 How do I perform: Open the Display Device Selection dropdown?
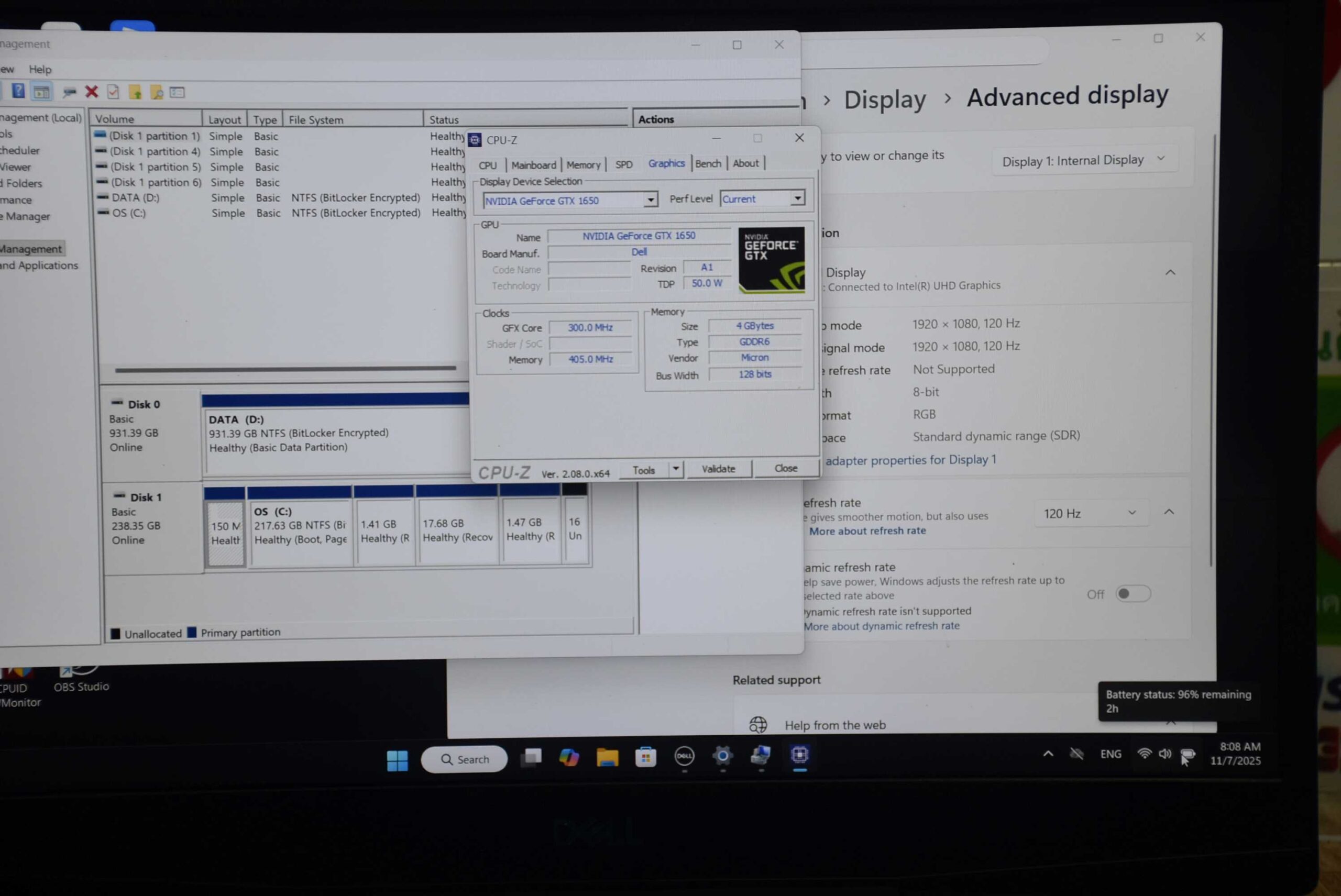tap(650, 200)
